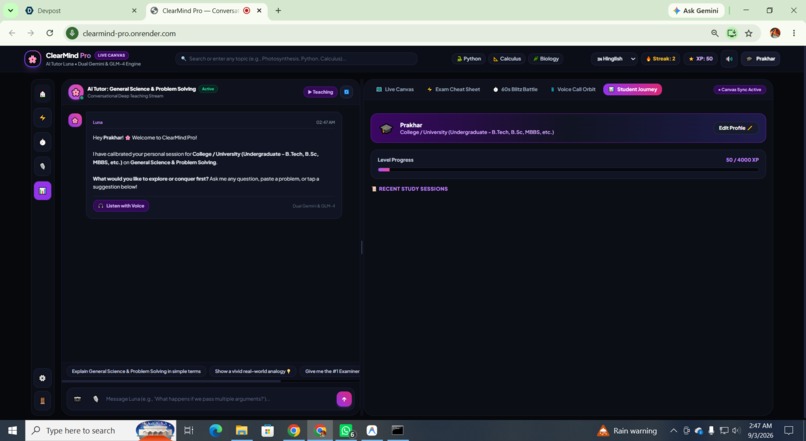This screenshot has width=806, height=441.
Task: Select the Student Journey tab
Action: [632, 89]
